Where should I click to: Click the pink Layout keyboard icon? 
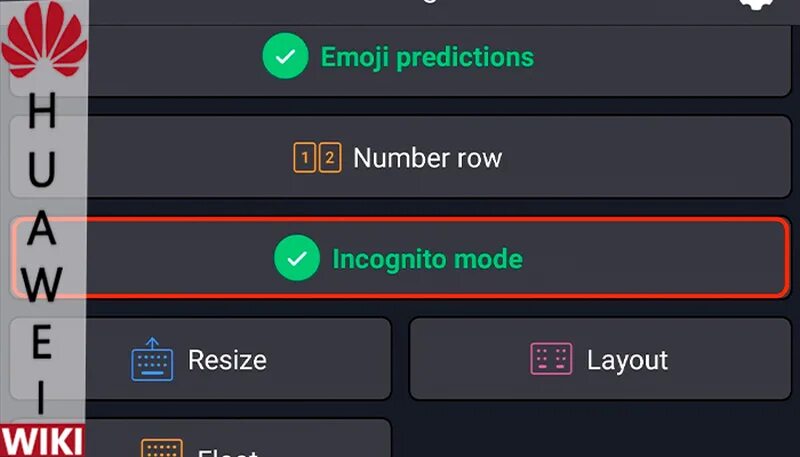pyautogui.click(x=551, y=360)
